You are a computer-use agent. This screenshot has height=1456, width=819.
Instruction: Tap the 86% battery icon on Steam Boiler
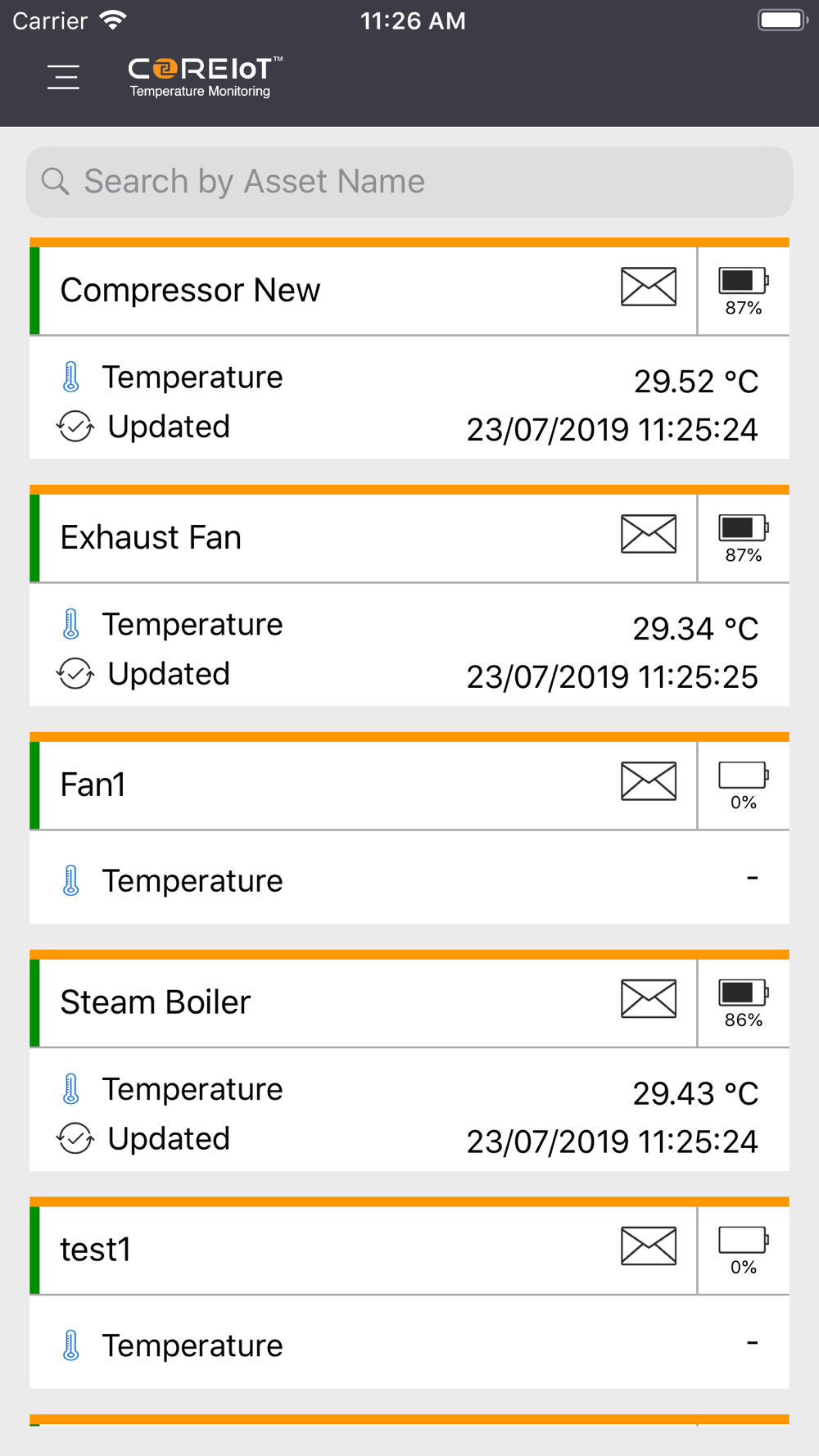pos(743,993)
